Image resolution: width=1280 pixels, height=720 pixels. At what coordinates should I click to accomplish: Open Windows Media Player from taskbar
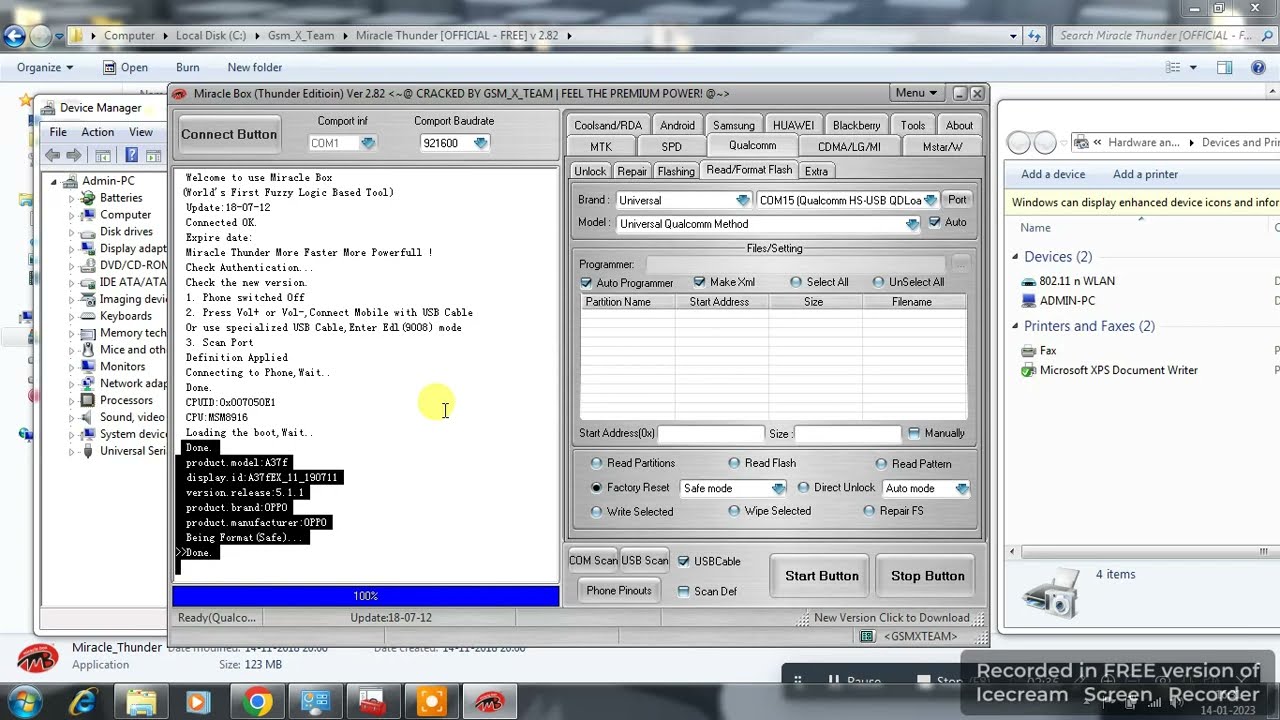[198, 702]
